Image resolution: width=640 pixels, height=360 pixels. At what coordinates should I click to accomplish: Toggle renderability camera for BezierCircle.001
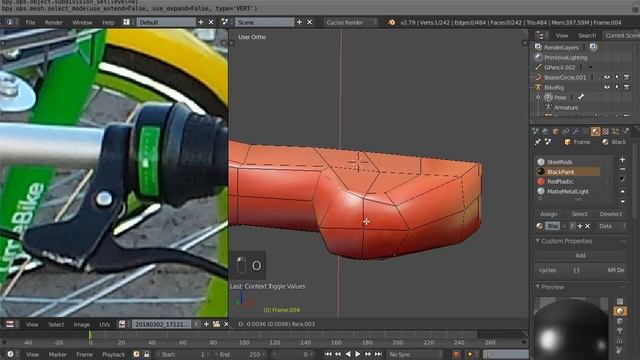point(627,77)
